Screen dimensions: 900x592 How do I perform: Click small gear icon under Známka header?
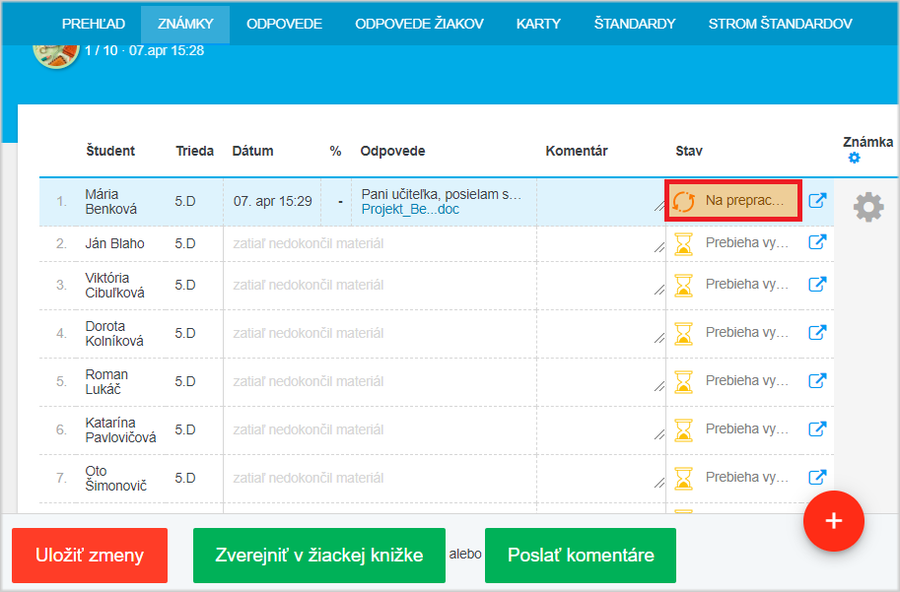click(x=853, y=158)
